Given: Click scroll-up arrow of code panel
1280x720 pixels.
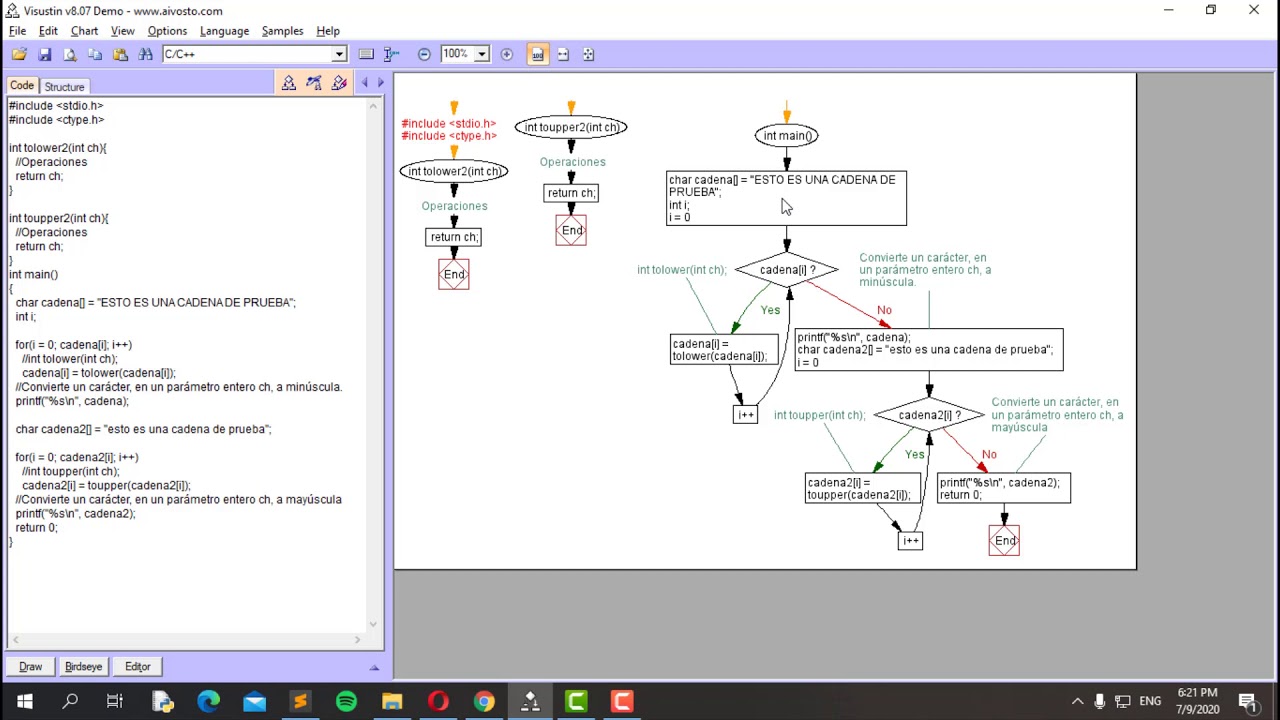Looking at the screenshot, I should 374,104.
